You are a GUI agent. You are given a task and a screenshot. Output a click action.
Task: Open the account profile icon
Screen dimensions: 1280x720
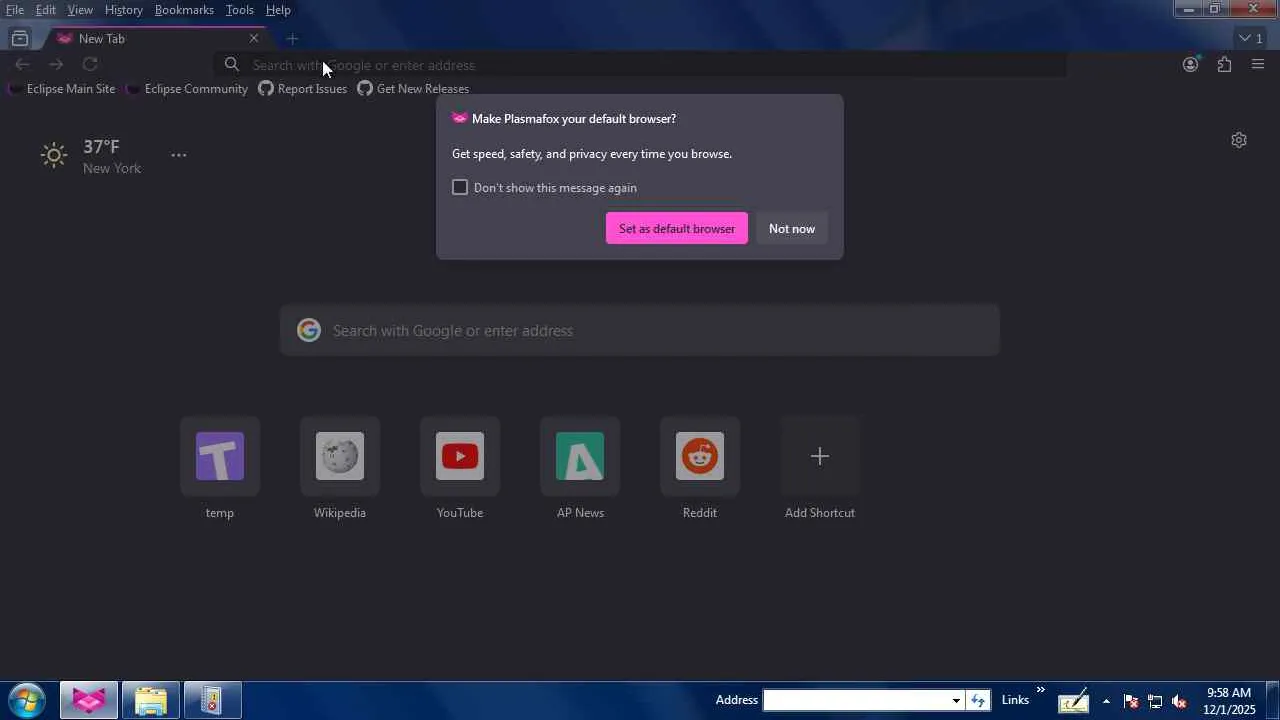tap(1190, 65)
